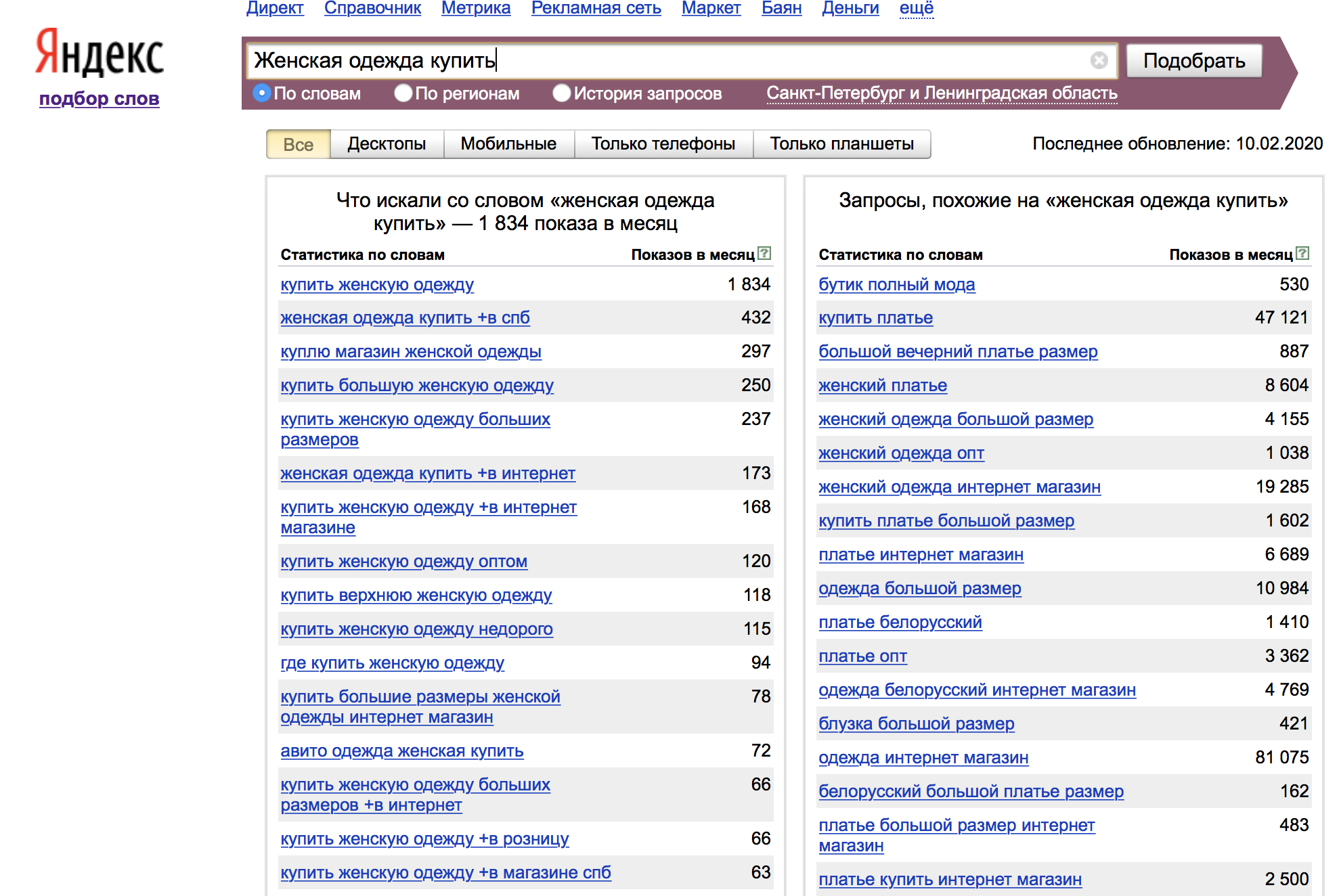Open query купить большую женскую одежду

point(417,386)
